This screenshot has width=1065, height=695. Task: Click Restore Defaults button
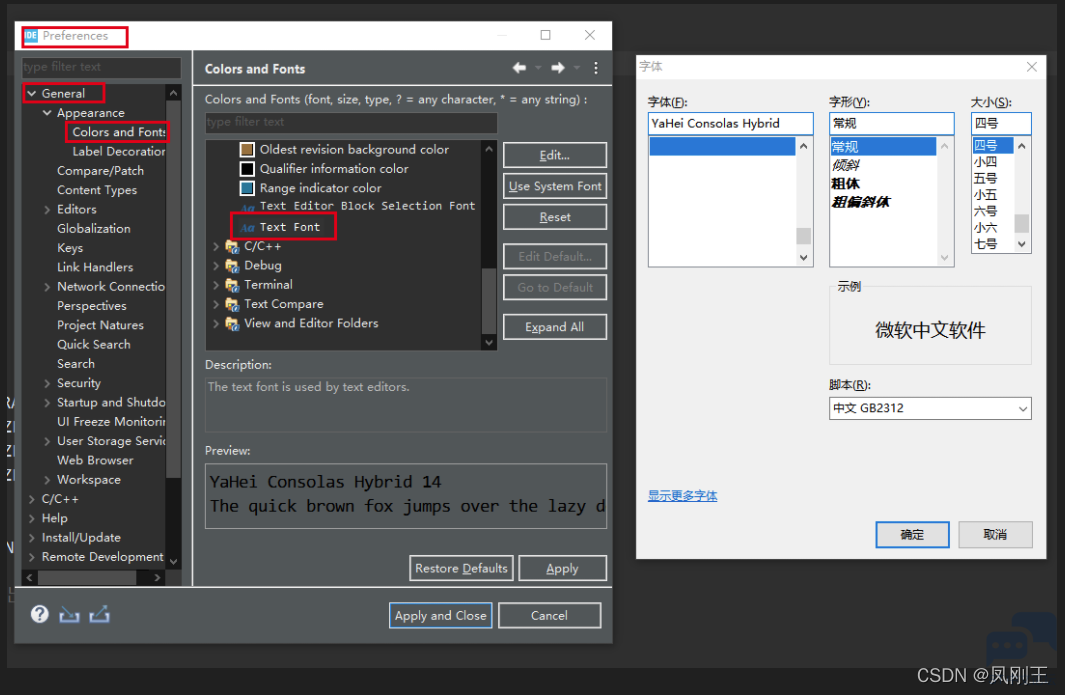(x=461, y=568)
